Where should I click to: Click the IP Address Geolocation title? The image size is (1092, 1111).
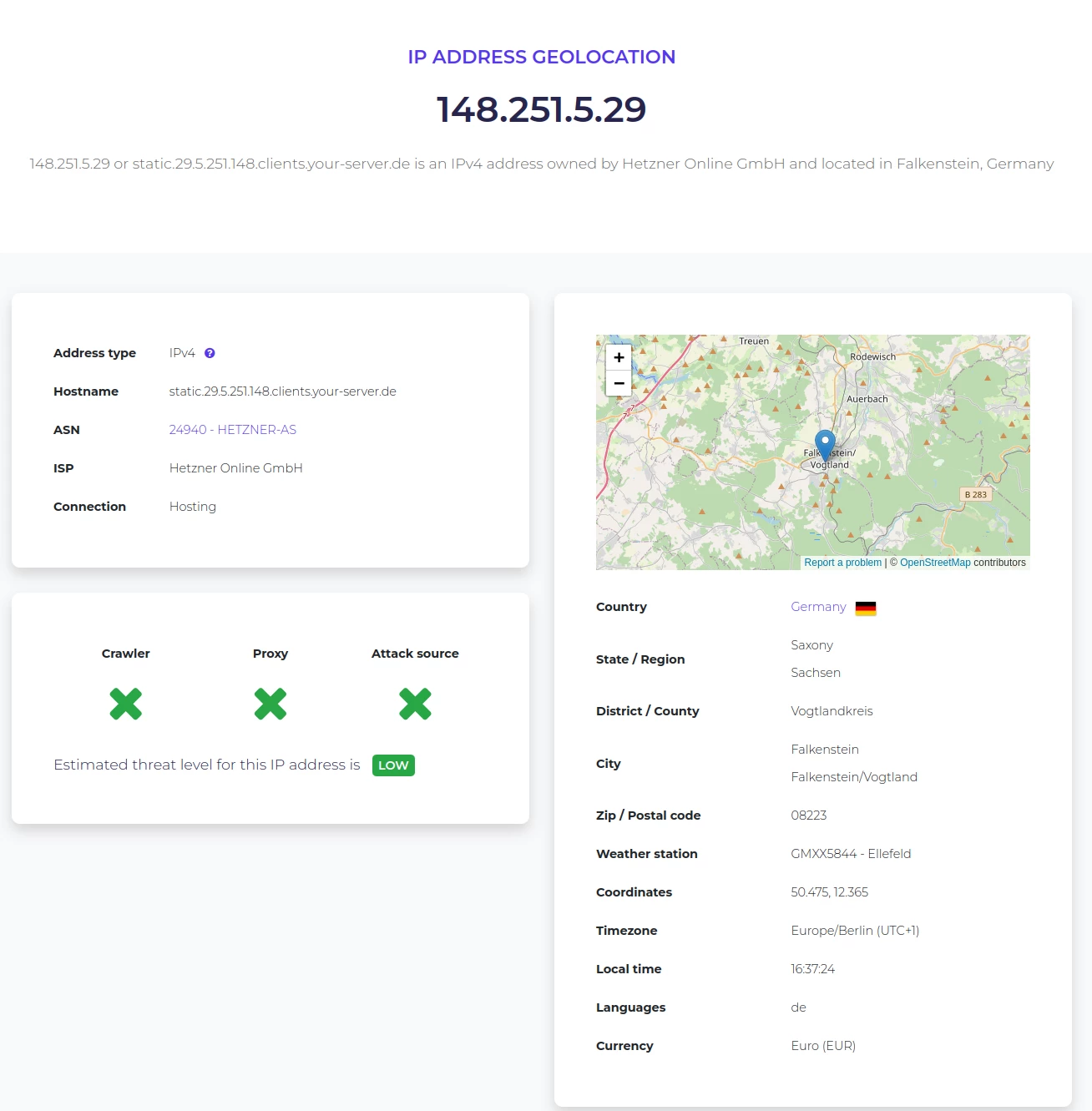541,57
